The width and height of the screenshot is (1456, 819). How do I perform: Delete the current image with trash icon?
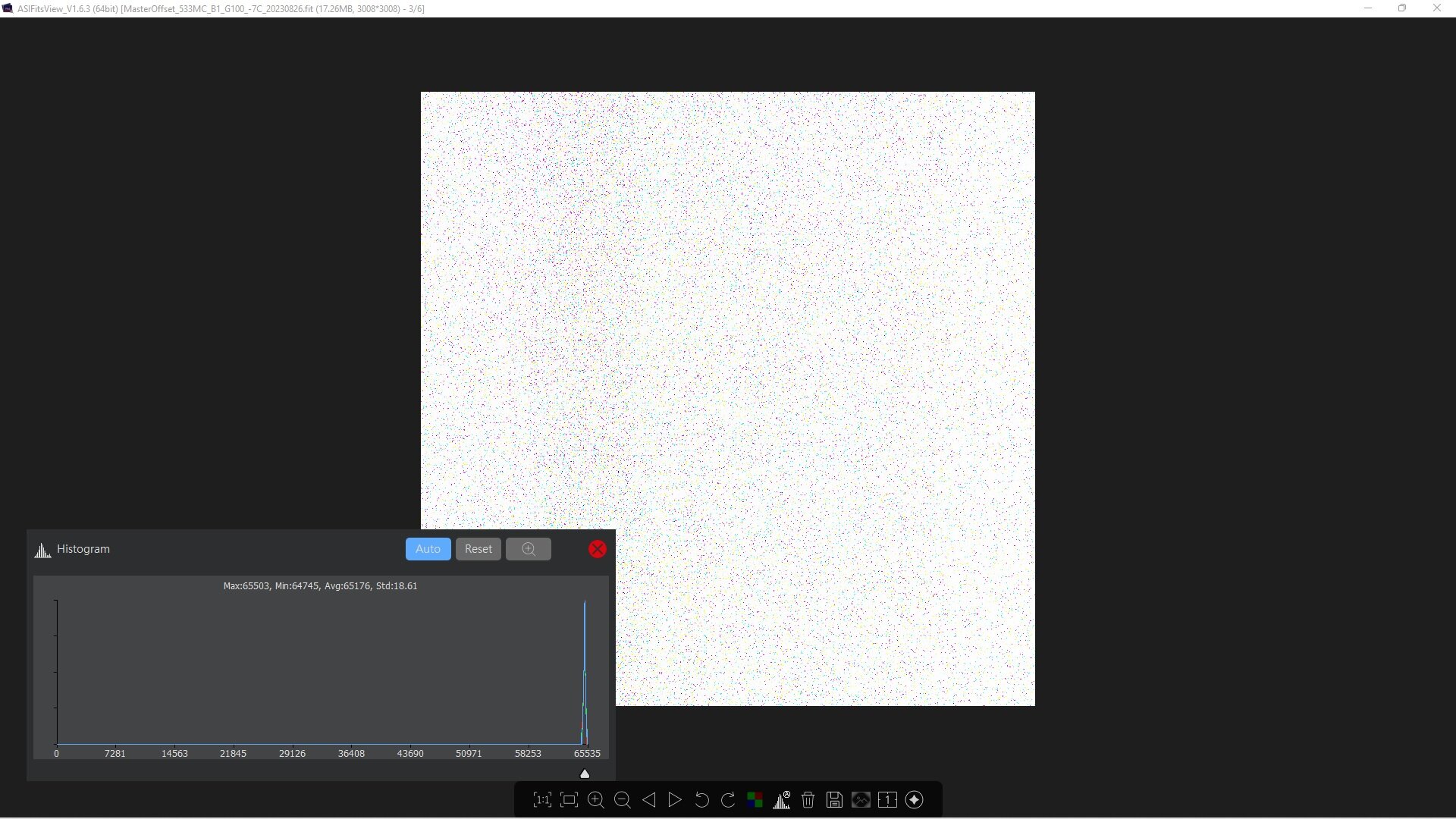[x=808, y=800]
